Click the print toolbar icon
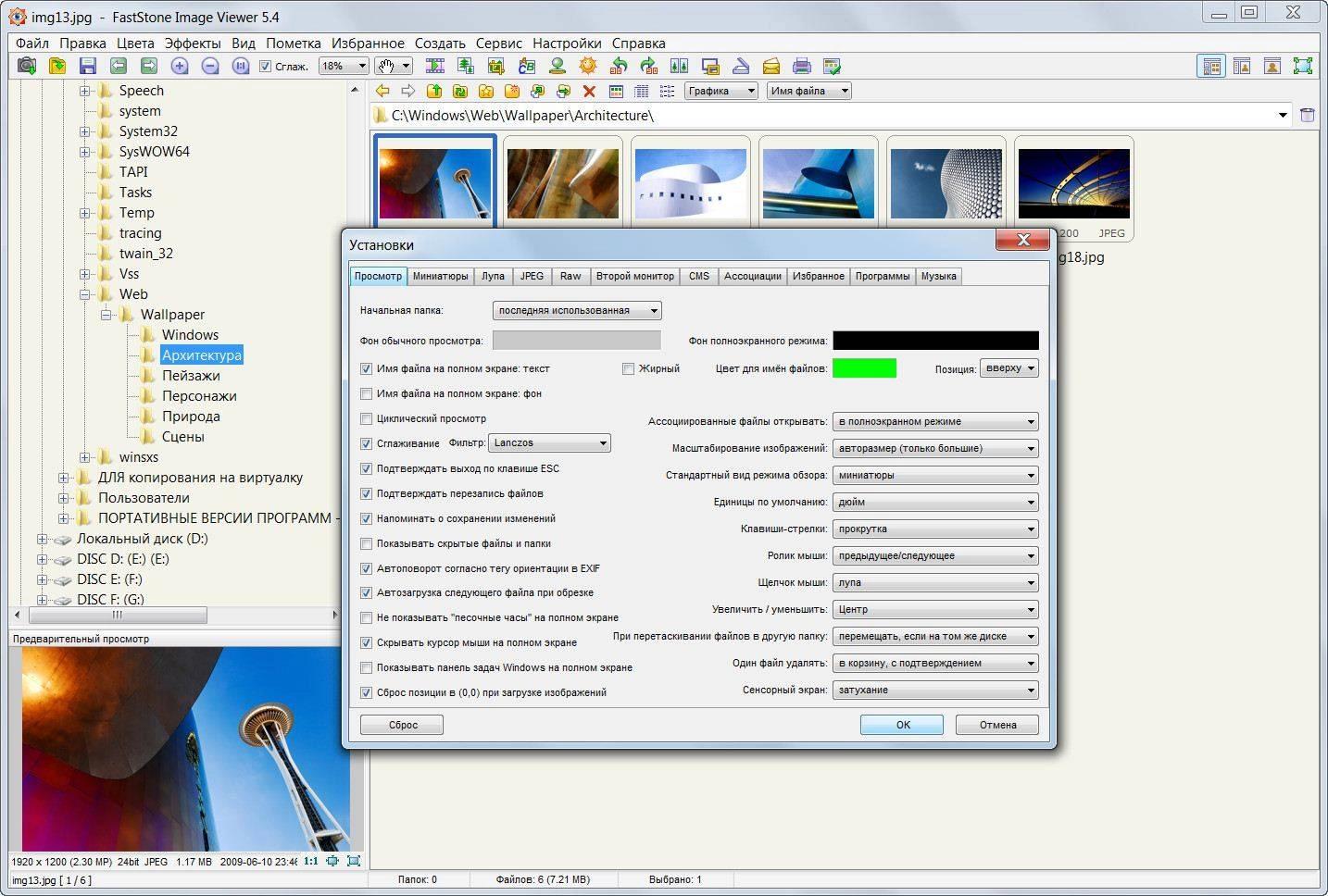 pyautogui.click(x=802, y=66)
